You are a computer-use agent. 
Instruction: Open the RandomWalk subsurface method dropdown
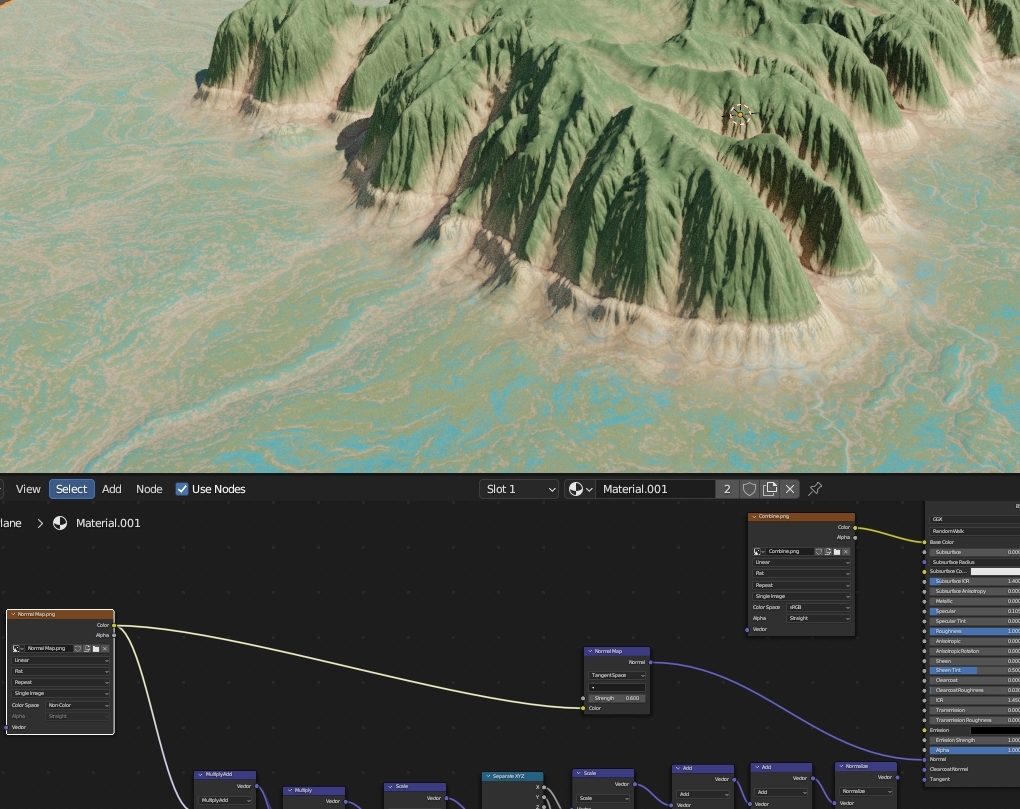[974, 531]
